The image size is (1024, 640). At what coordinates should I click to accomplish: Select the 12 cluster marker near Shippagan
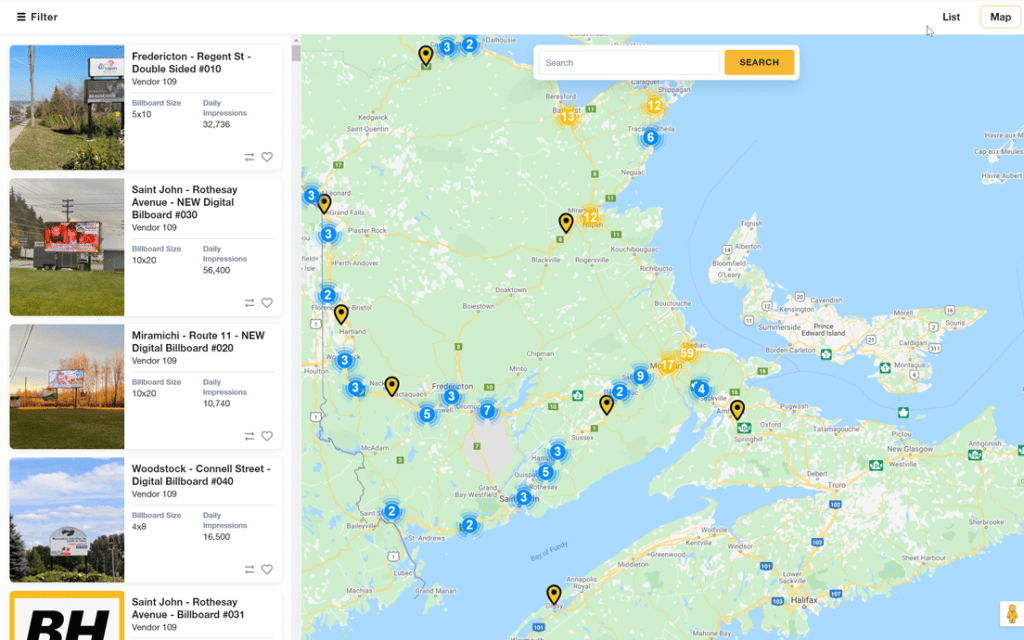(x=654, y=106)
